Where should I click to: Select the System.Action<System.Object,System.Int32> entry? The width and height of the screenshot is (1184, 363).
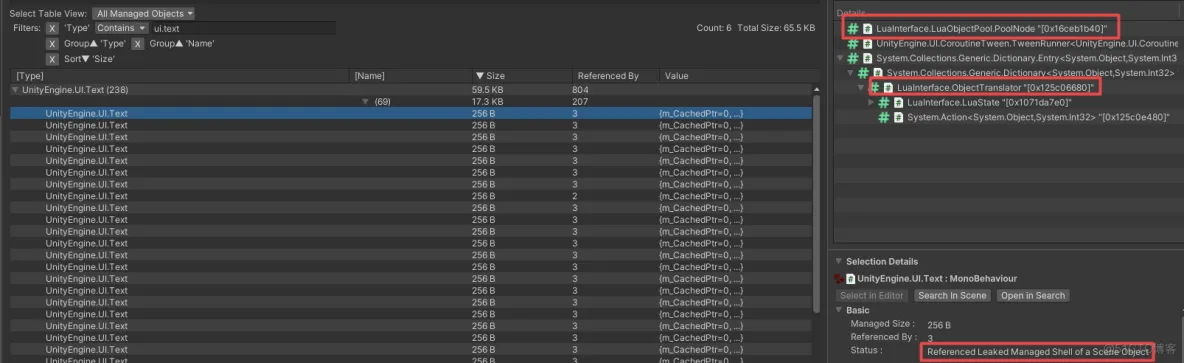(x=1038, y=118)
